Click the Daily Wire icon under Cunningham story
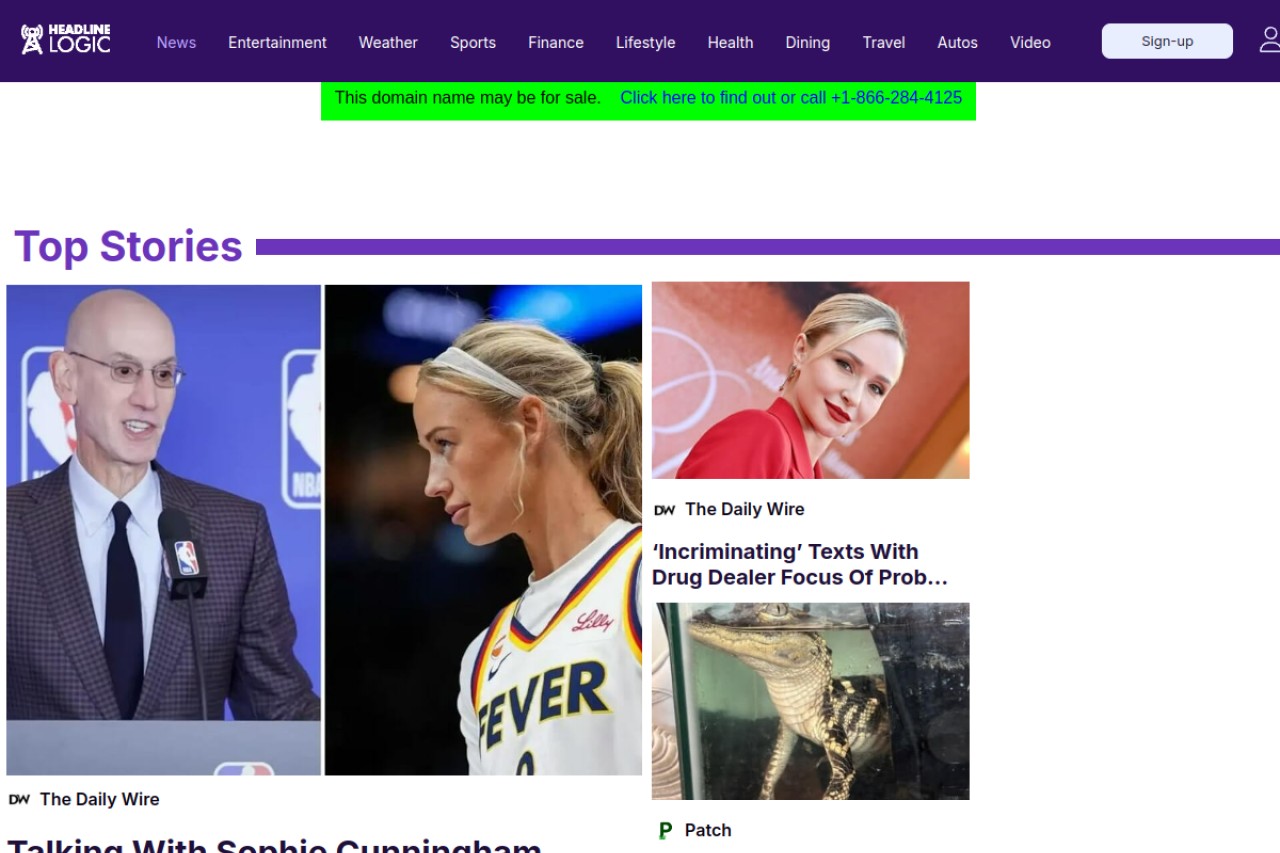1280x853 pixels. click(19, 799)
